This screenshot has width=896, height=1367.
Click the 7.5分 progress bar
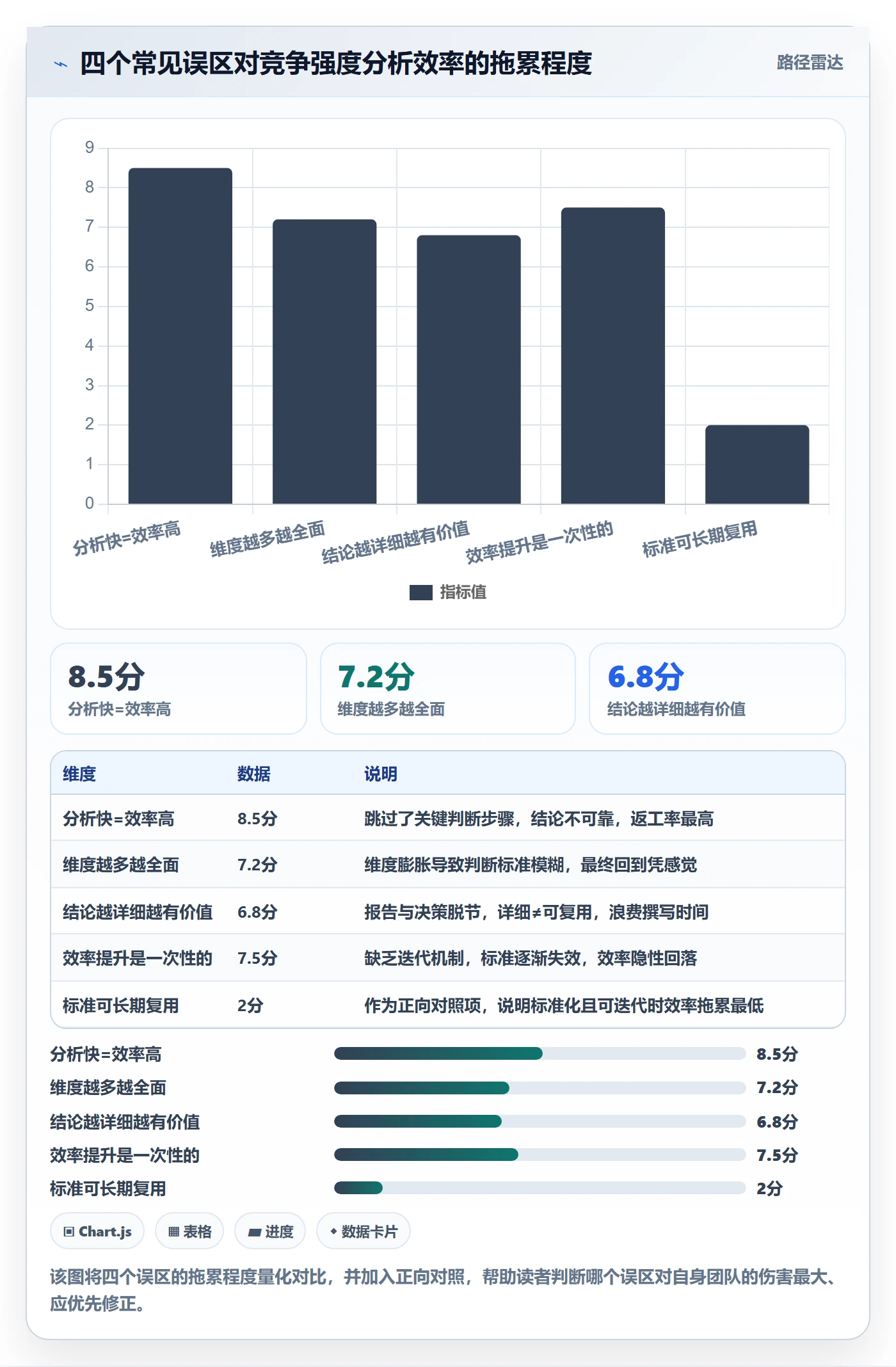pos(540,1155)
